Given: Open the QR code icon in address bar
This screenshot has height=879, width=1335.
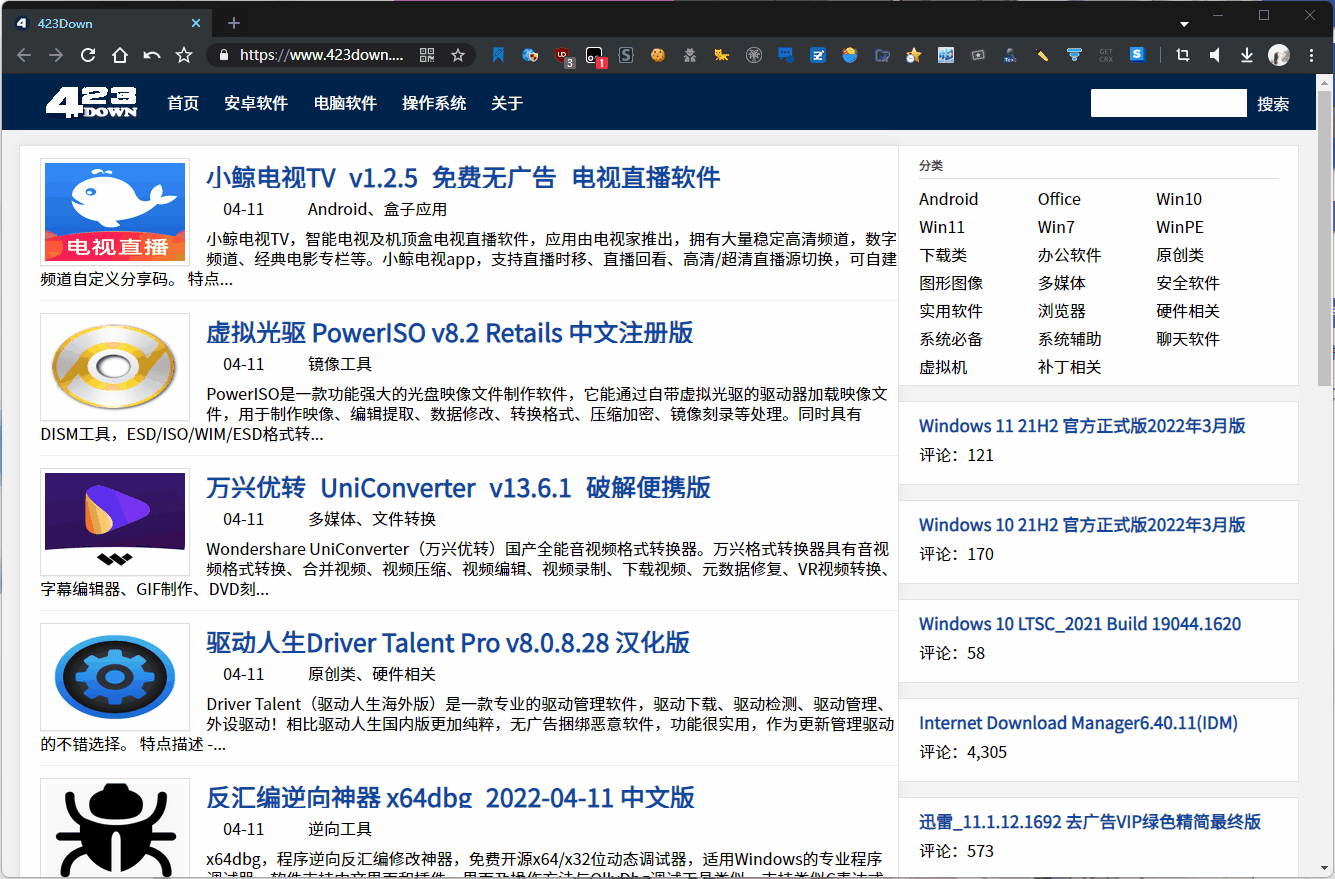Looking at the screenshot, I should [427, 56].
